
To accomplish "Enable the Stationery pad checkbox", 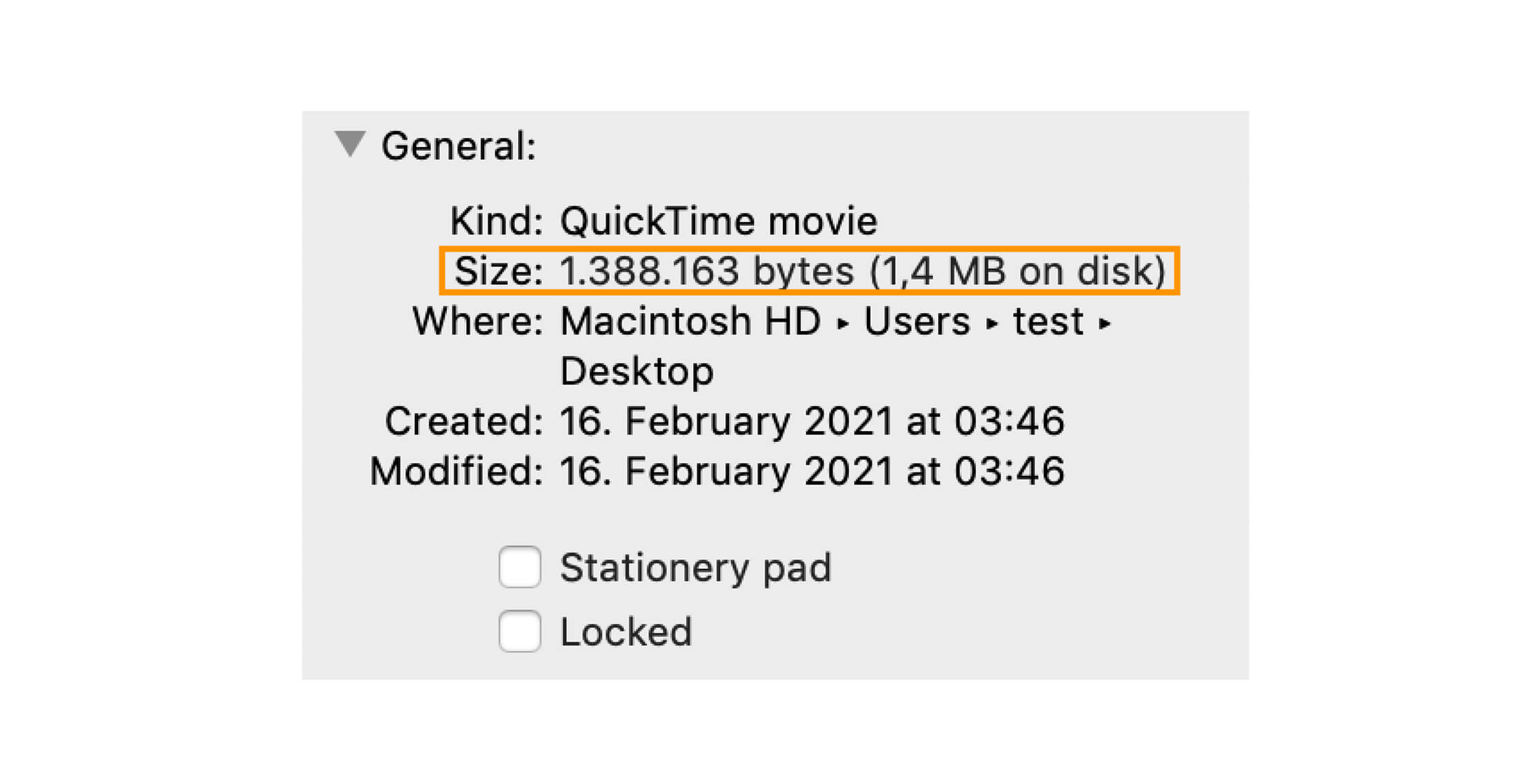I will click(520, 567).
